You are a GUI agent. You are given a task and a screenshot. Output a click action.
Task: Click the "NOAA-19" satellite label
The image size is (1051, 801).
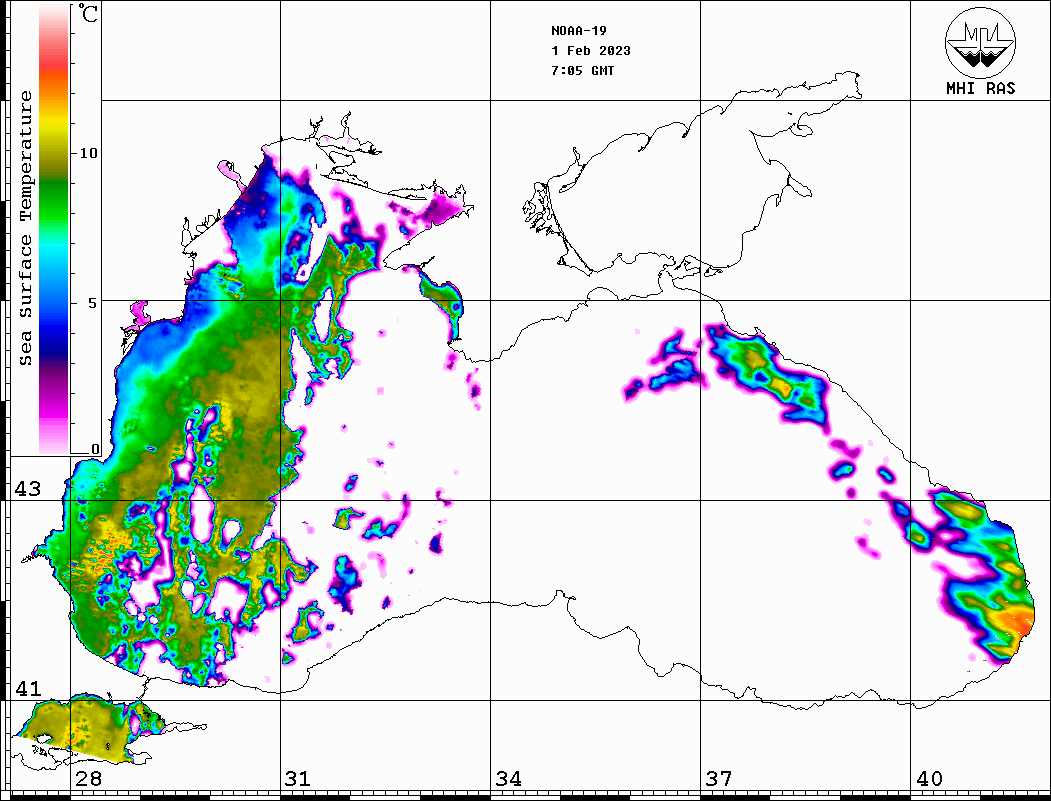tap(578, 31)
